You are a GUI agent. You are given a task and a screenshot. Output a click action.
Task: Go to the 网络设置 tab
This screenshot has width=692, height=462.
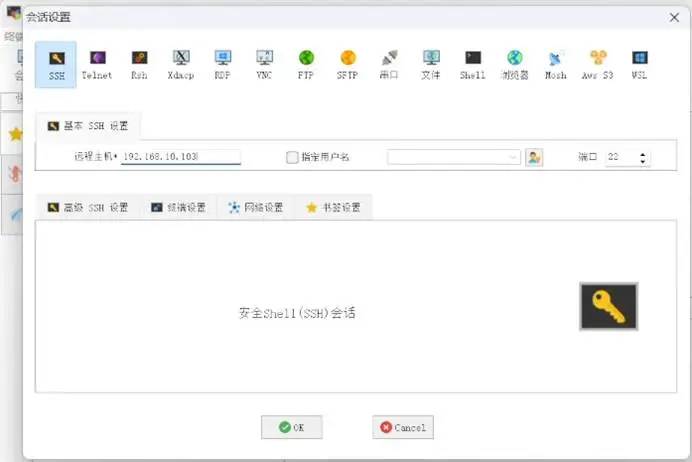point(256,208)
